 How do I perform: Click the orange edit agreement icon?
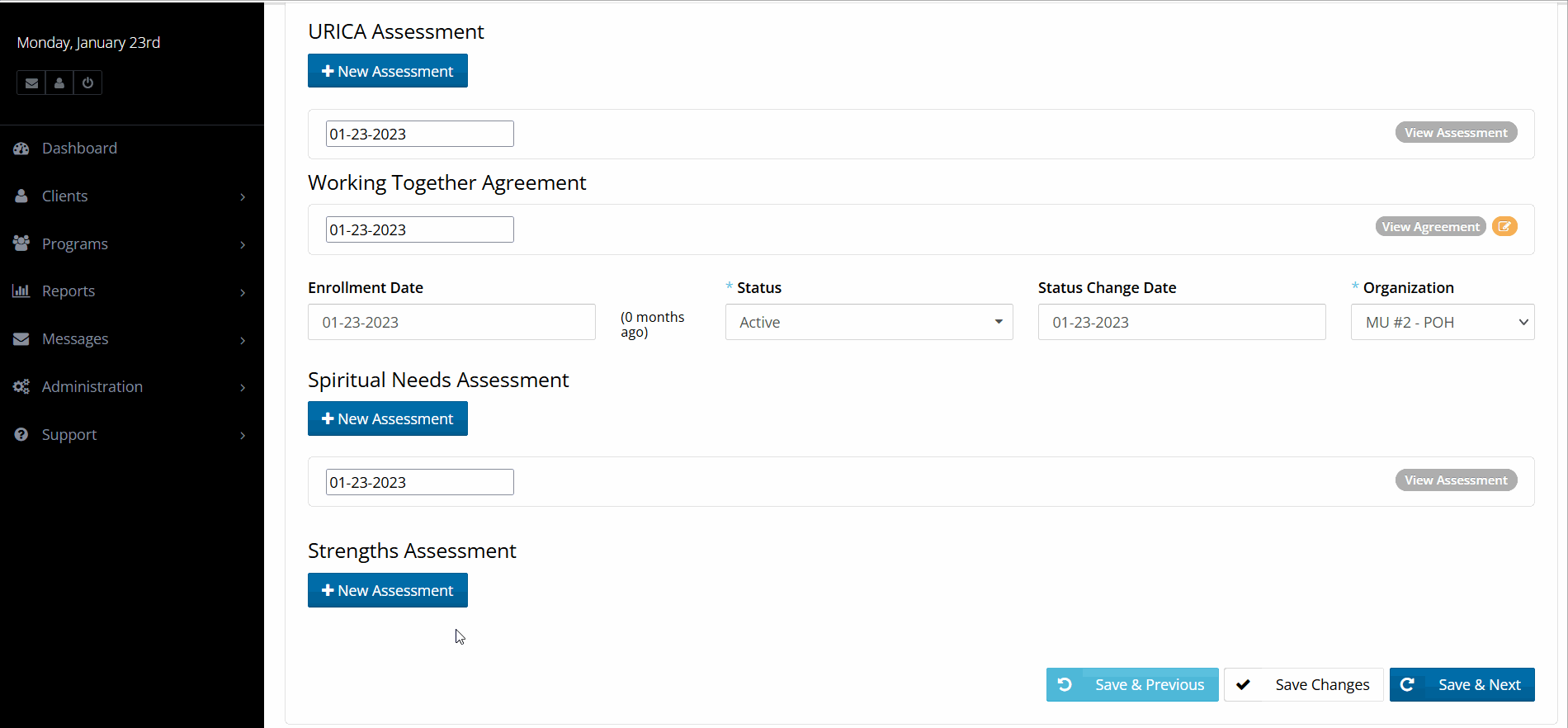coord(1504,226)
